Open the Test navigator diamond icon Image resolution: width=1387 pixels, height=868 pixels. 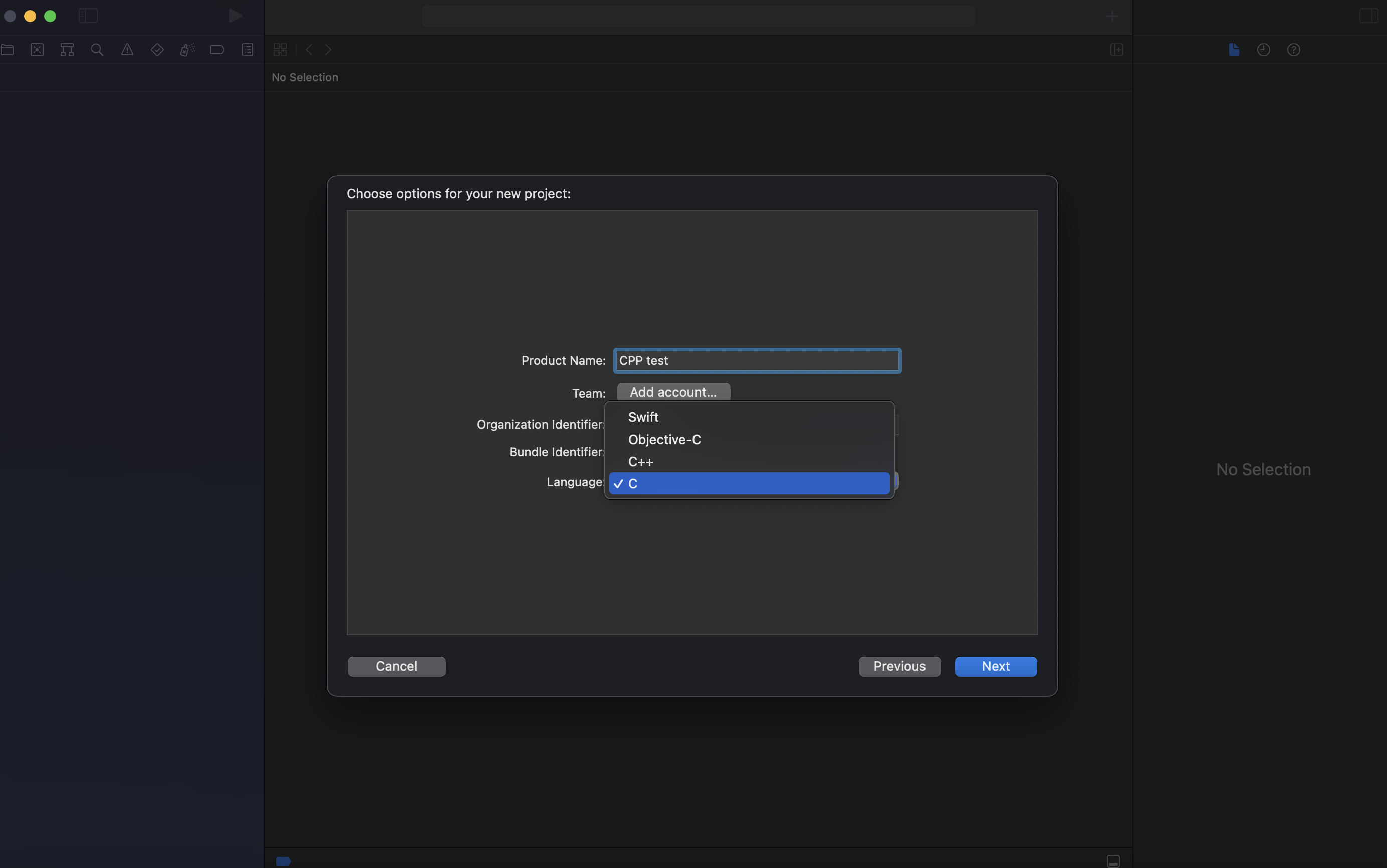[x=157, y=50]
